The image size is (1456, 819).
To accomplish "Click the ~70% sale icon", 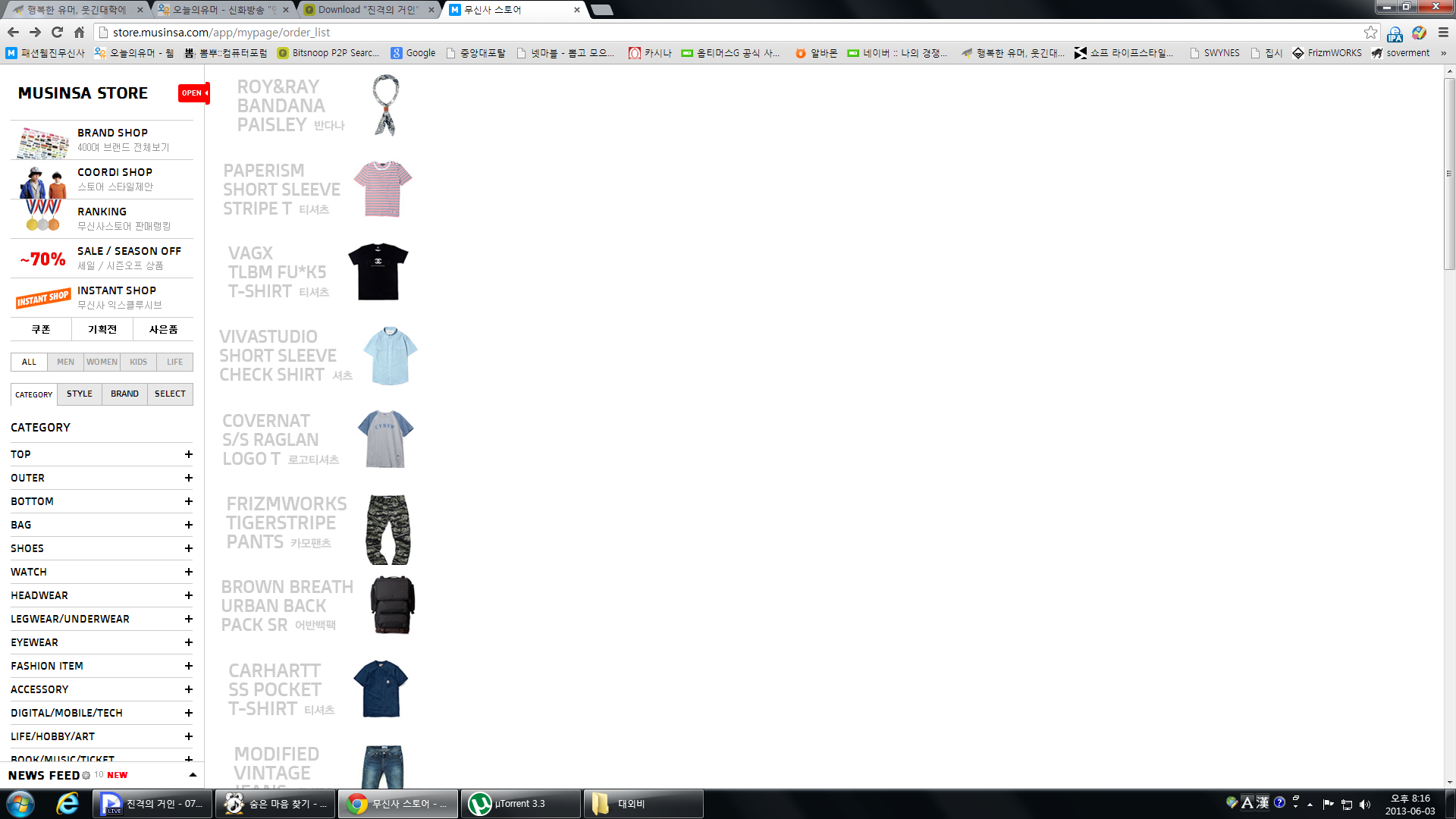I will [42, 259].
